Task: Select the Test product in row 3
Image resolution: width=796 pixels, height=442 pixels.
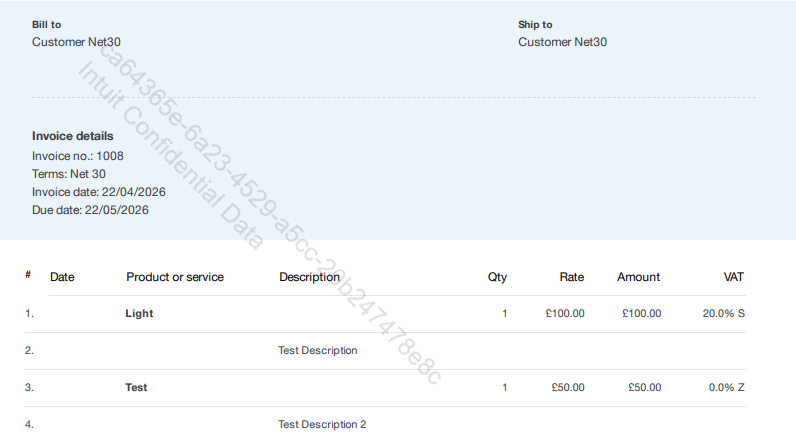Action: click(136, 387)
